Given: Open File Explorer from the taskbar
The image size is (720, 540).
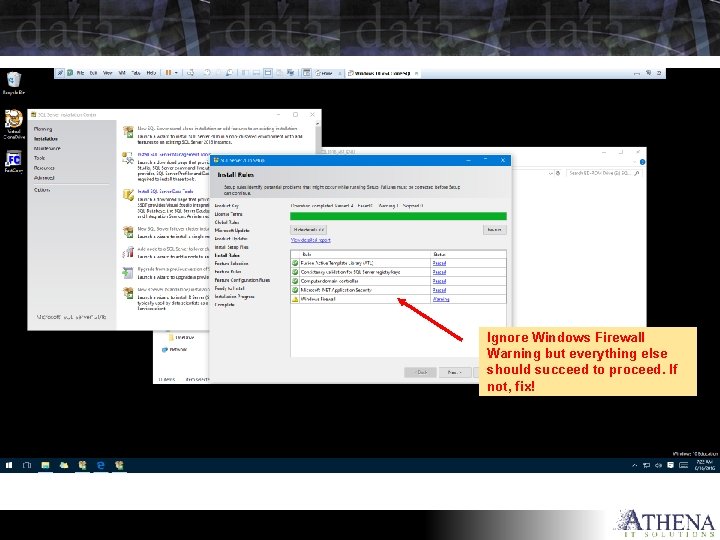Looking at the screenshot, I should click(45, 465).
